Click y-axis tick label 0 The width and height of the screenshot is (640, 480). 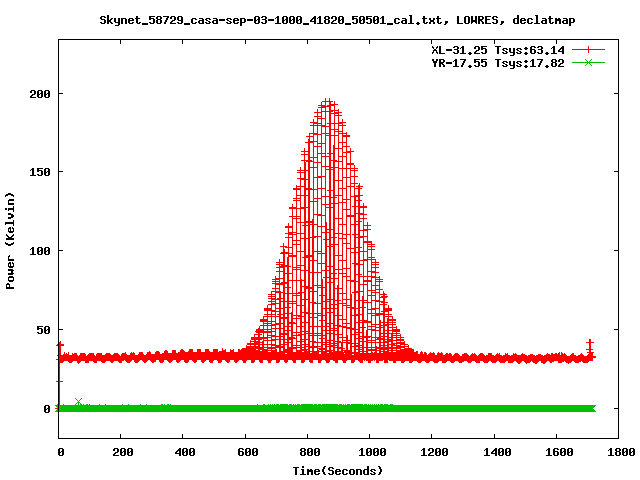47,409
